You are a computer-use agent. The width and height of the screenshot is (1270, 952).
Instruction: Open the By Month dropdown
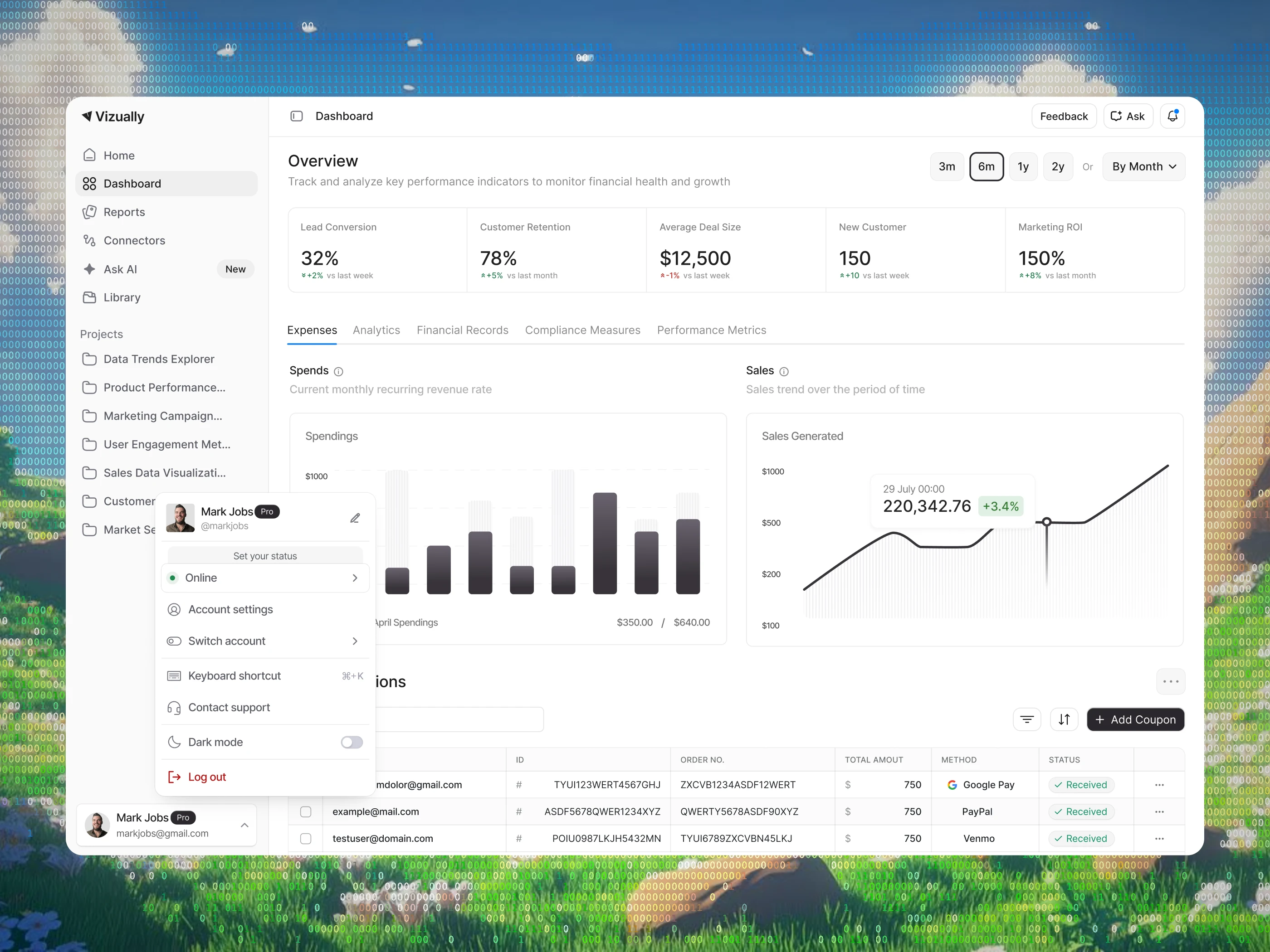tap(1144, 166)
